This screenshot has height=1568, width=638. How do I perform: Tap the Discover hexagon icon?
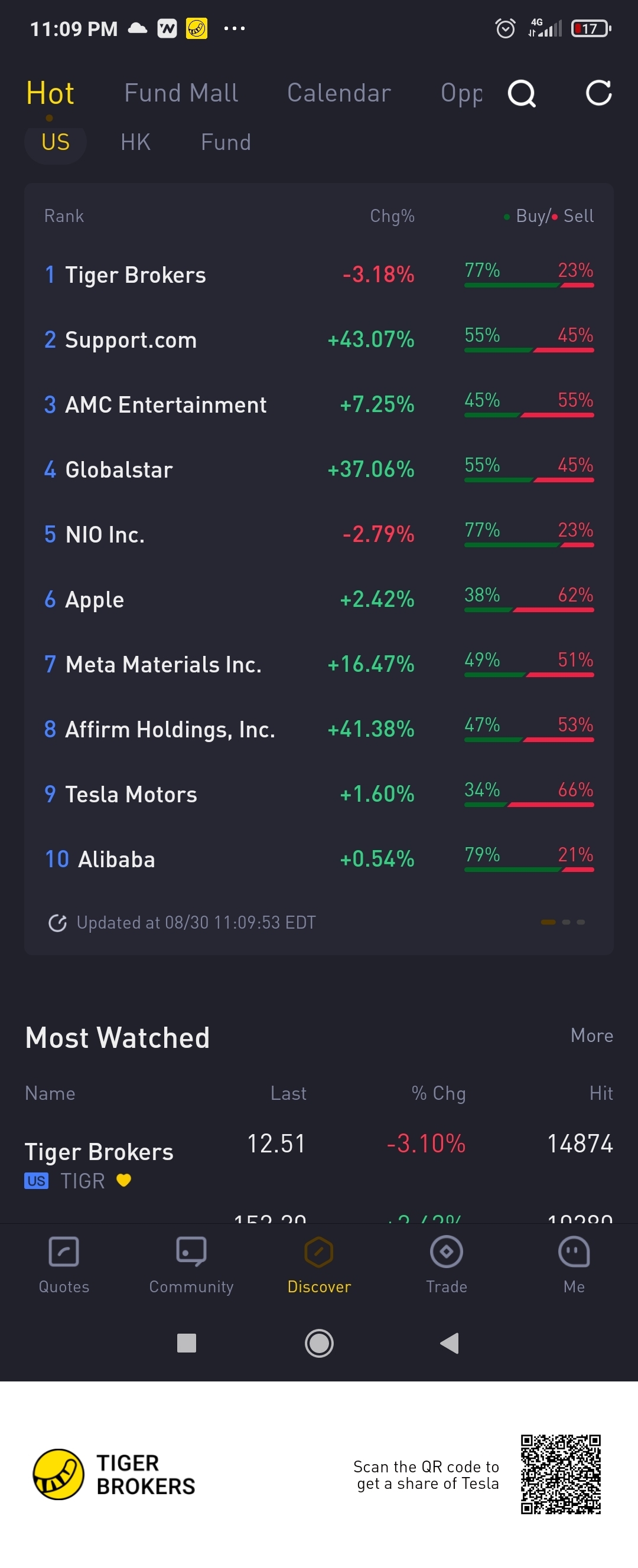tap(318, 1252)
